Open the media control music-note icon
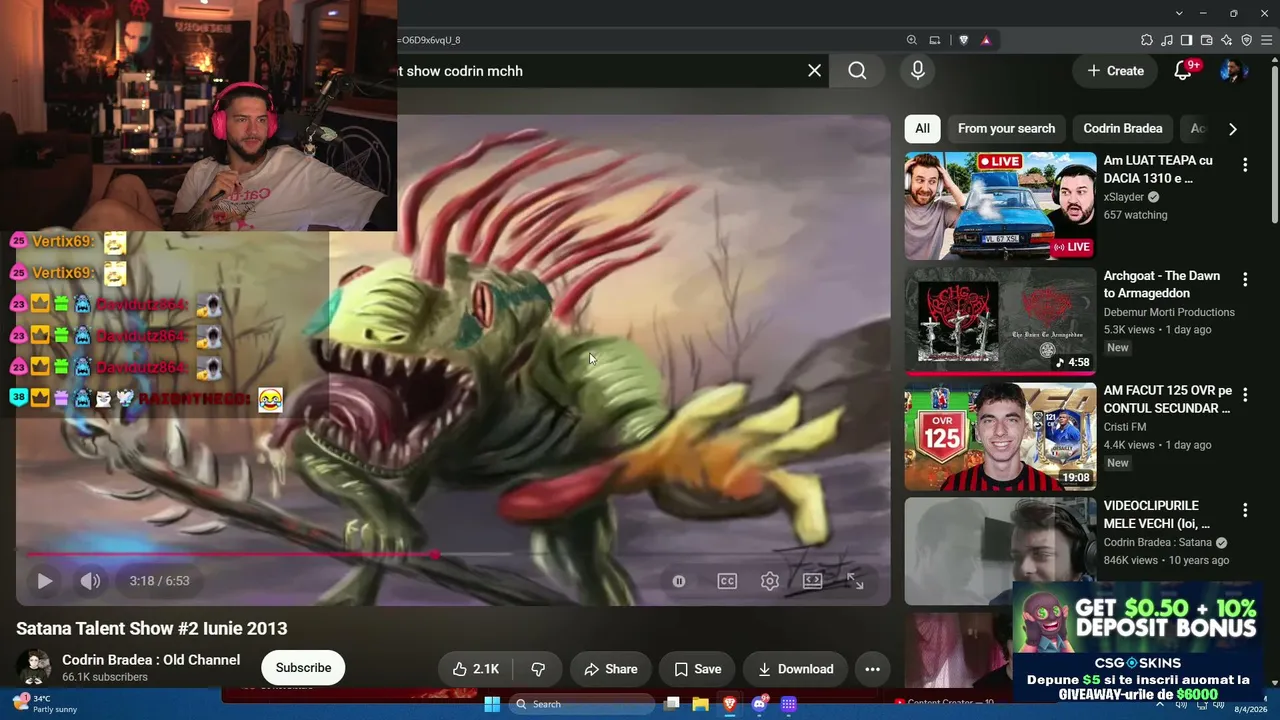1280x720 pixels. tap(1167, 40)
